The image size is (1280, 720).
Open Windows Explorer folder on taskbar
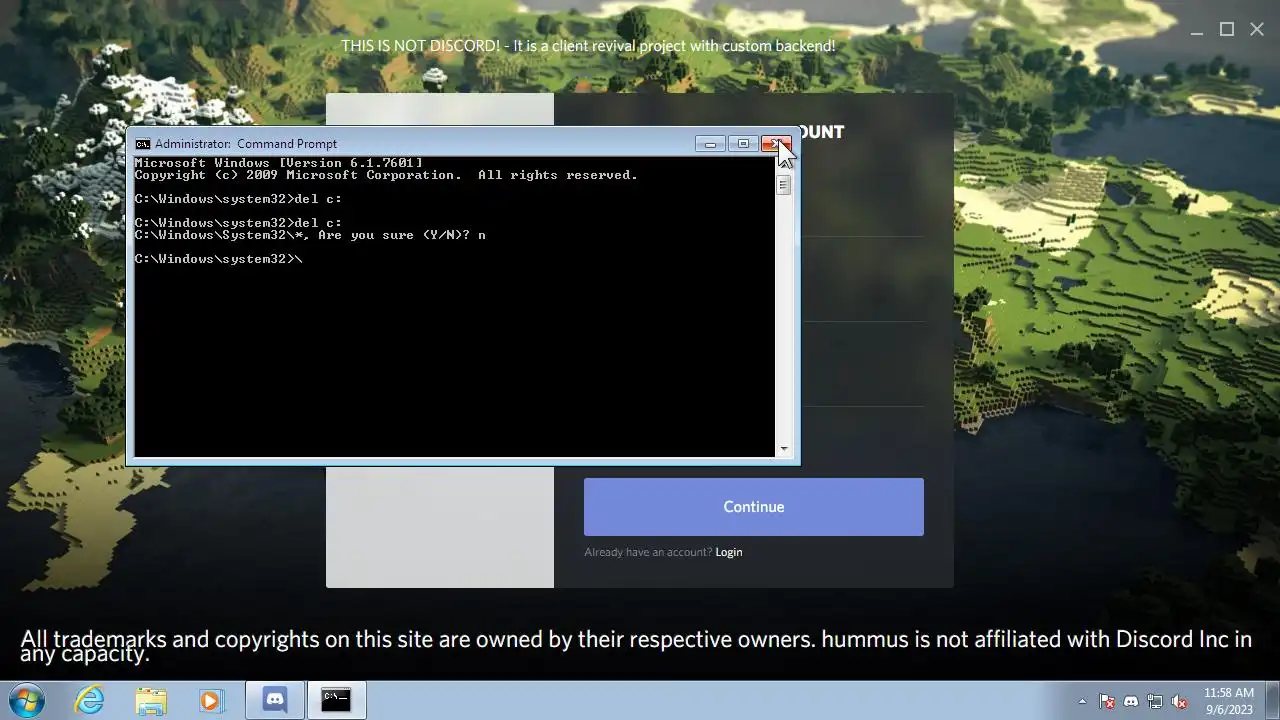click(151, 700)
